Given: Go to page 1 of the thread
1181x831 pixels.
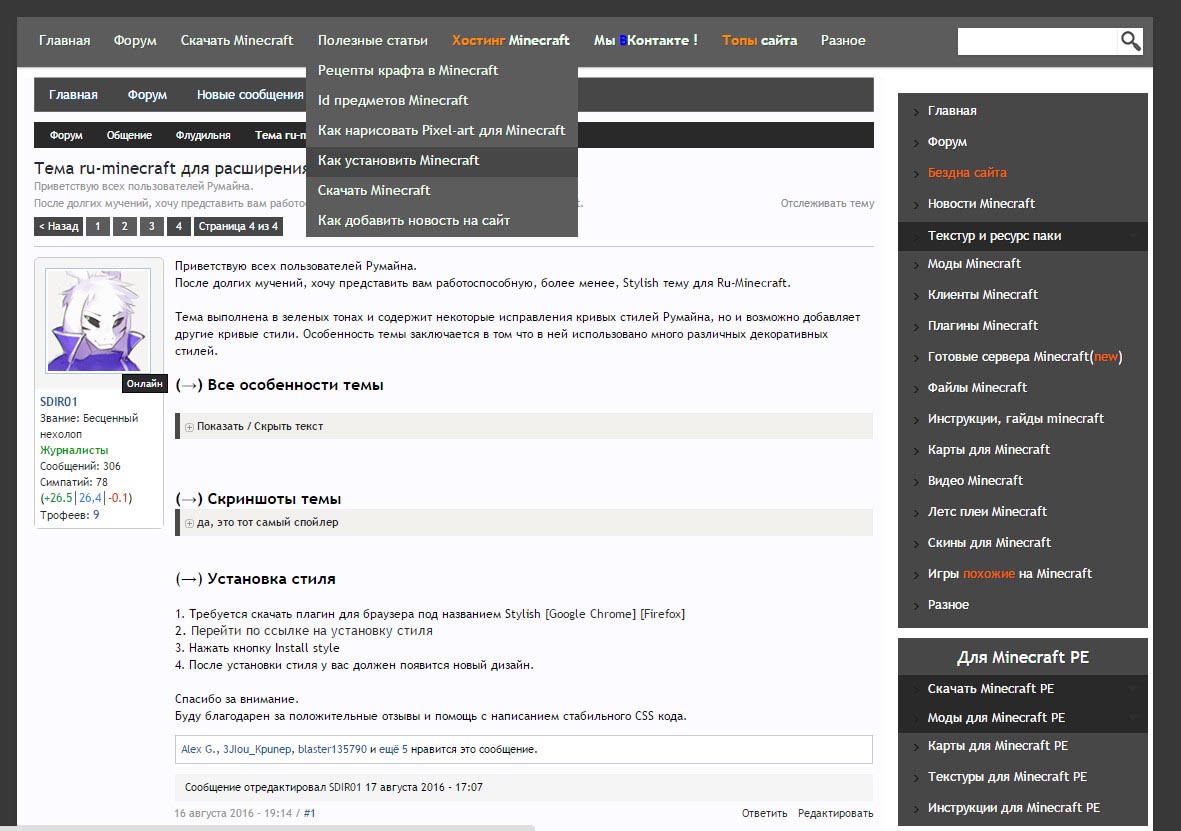Looking at the screenshot, I should [x=97, y=226].
